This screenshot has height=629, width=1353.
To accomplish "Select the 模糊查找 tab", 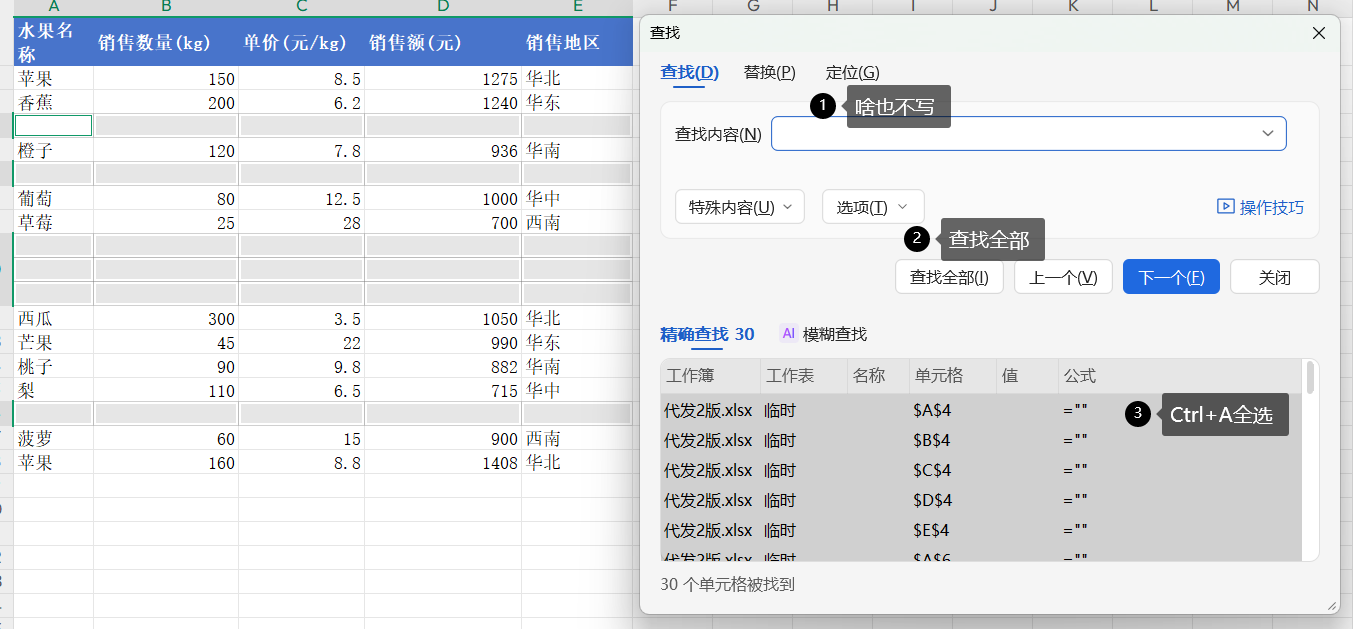I will tap(835, 334).
